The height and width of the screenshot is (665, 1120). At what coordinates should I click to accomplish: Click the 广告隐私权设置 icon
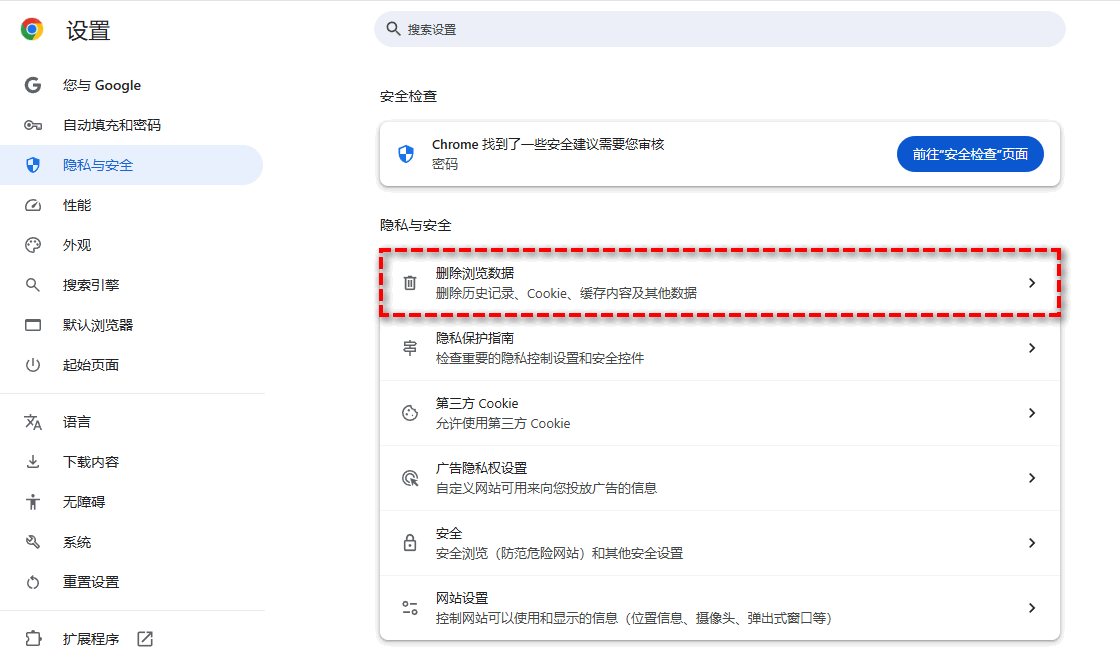tap(409, 478)
